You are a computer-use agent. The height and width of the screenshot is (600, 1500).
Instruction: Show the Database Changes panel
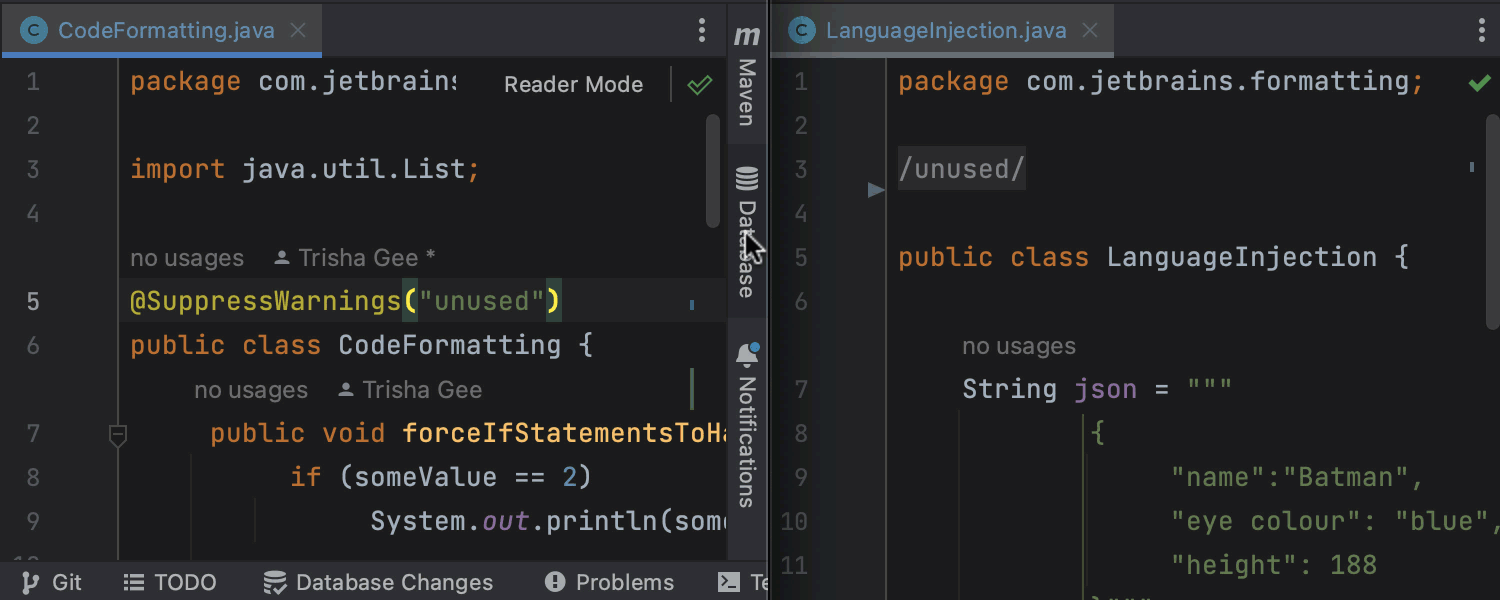click(x=378, y=582)
